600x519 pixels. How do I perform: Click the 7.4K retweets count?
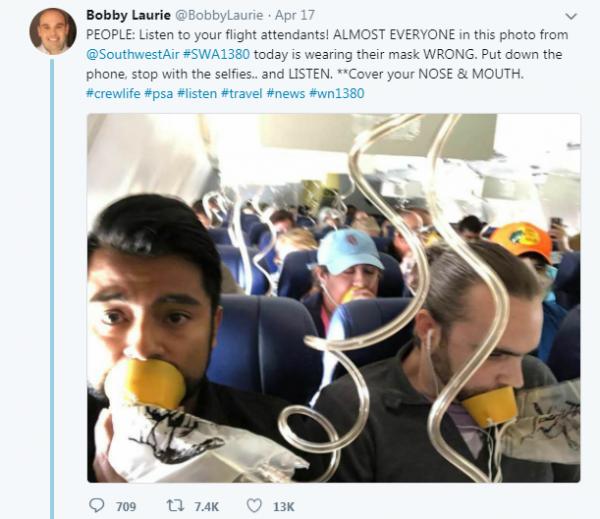(x=206, y=507)
